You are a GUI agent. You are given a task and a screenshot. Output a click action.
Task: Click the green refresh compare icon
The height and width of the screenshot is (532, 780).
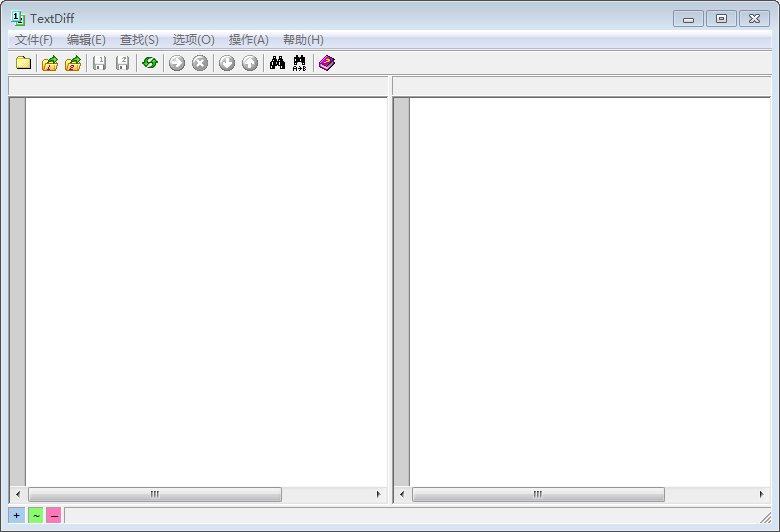tap(150, 63)
